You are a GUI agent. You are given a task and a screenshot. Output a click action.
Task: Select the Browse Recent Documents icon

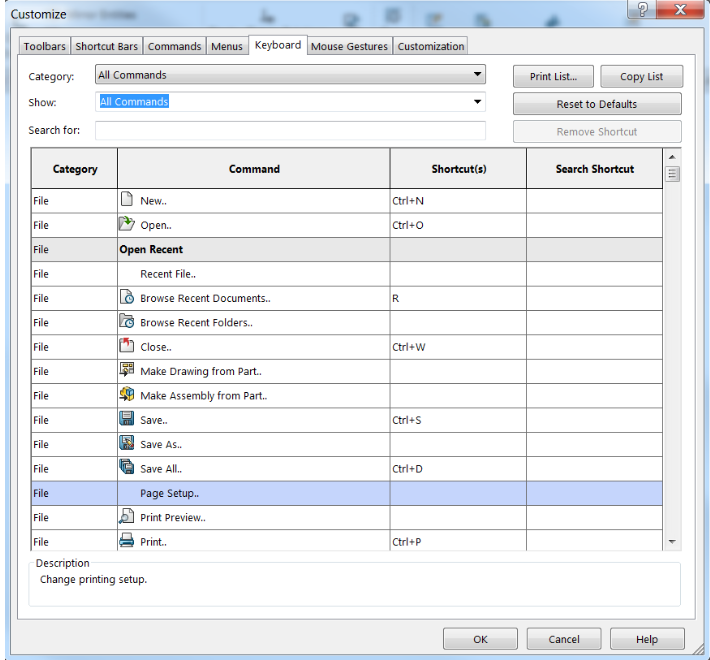point(127,298)
